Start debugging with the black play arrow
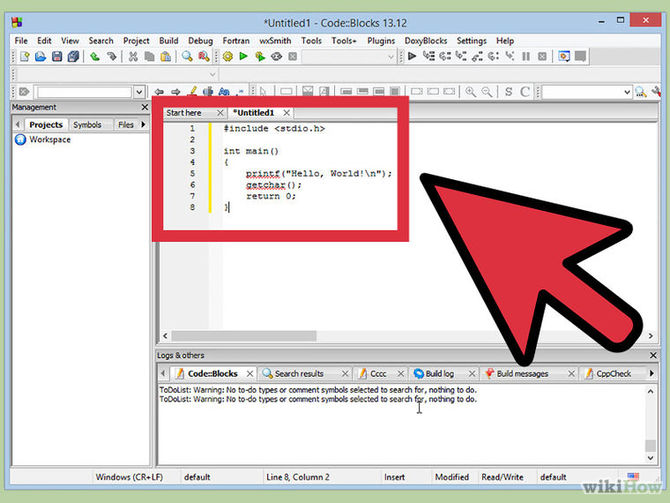 [412, 56]
